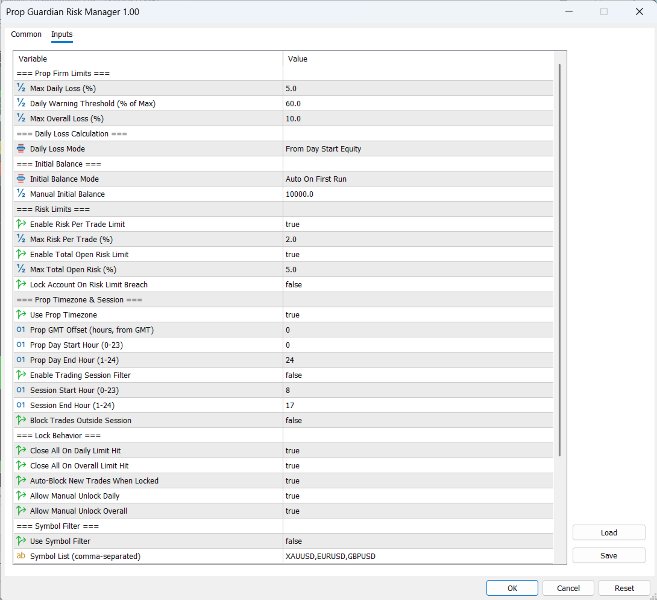The image size is (657, 600).
Task: Click the bool icon beside Block Trades Outside Session
Action: click(21, 420)
